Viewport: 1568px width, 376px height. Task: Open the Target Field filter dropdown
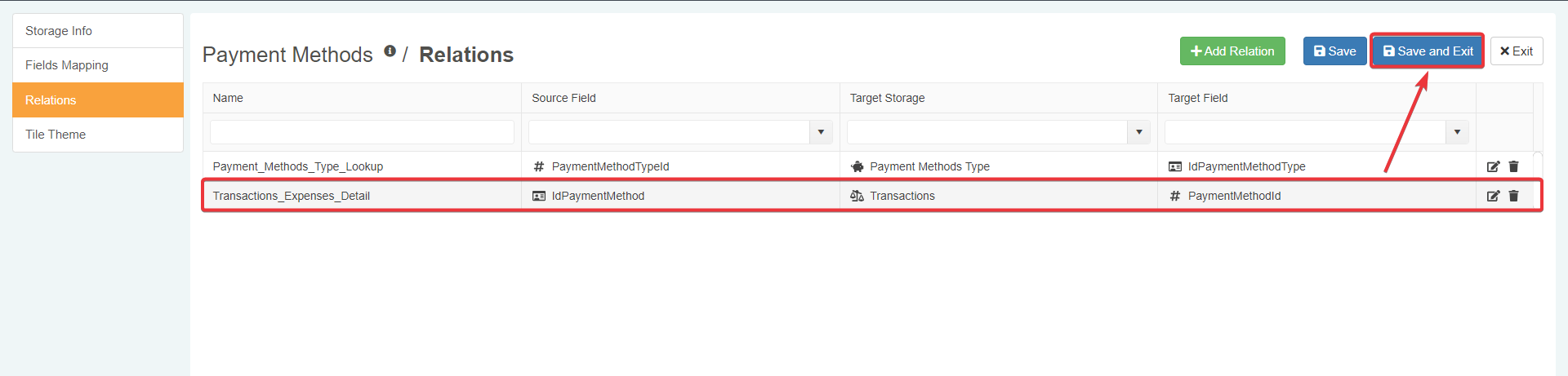(1457, 132)
